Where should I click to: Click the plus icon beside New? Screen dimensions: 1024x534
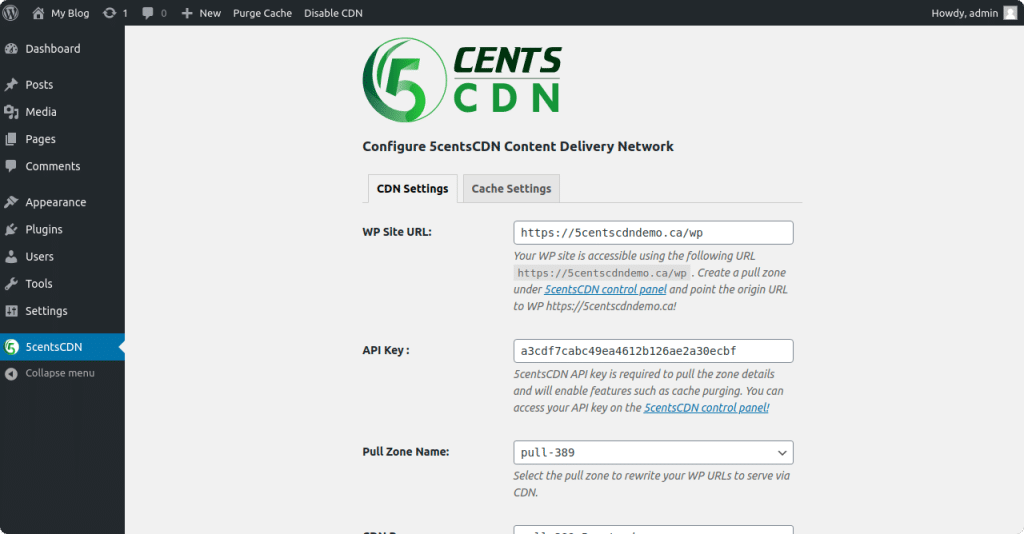click(x=187, y=13)
